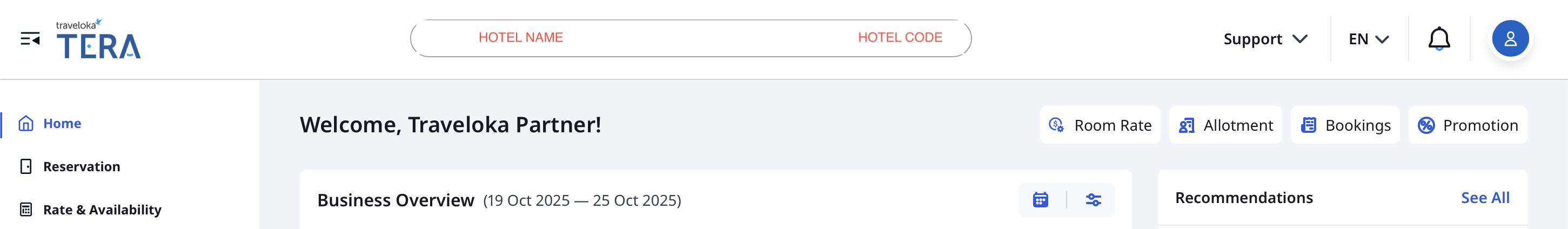Click the Room Rate shortcut button
The height and width of the screenshot is (229, 1568).
[1100, 125]
